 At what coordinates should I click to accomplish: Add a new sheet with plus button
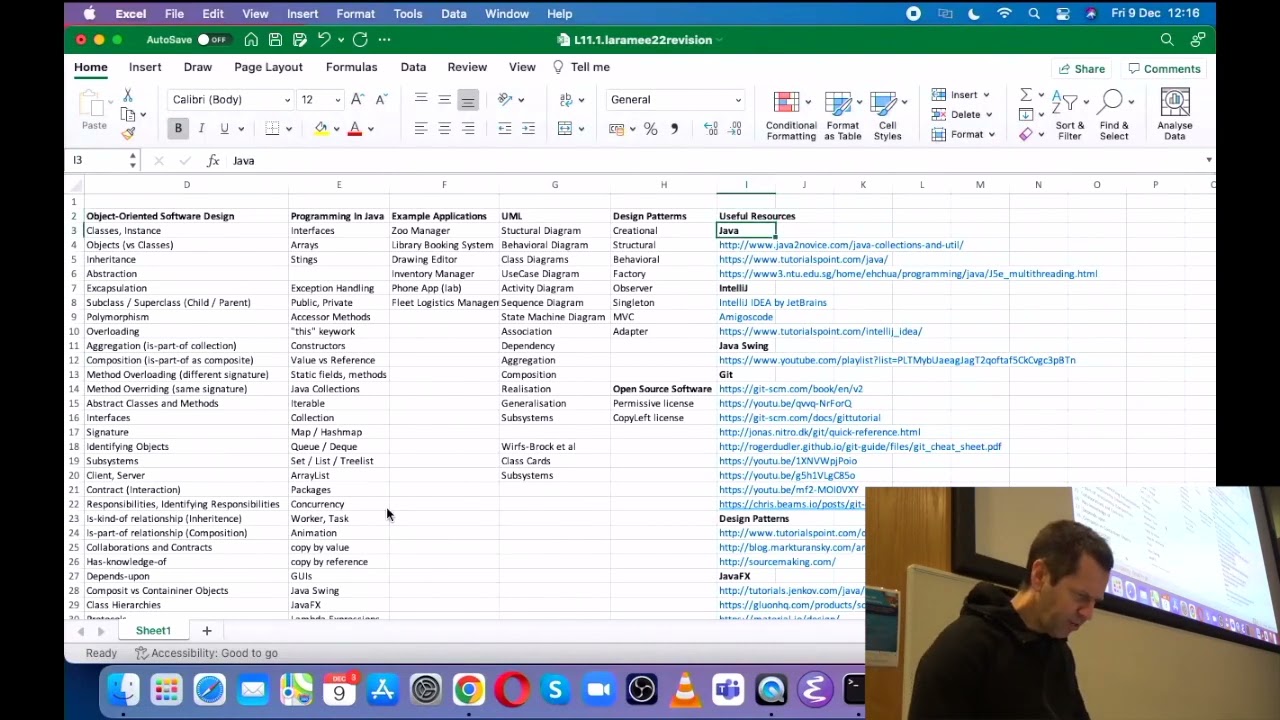tap(207, 631)
